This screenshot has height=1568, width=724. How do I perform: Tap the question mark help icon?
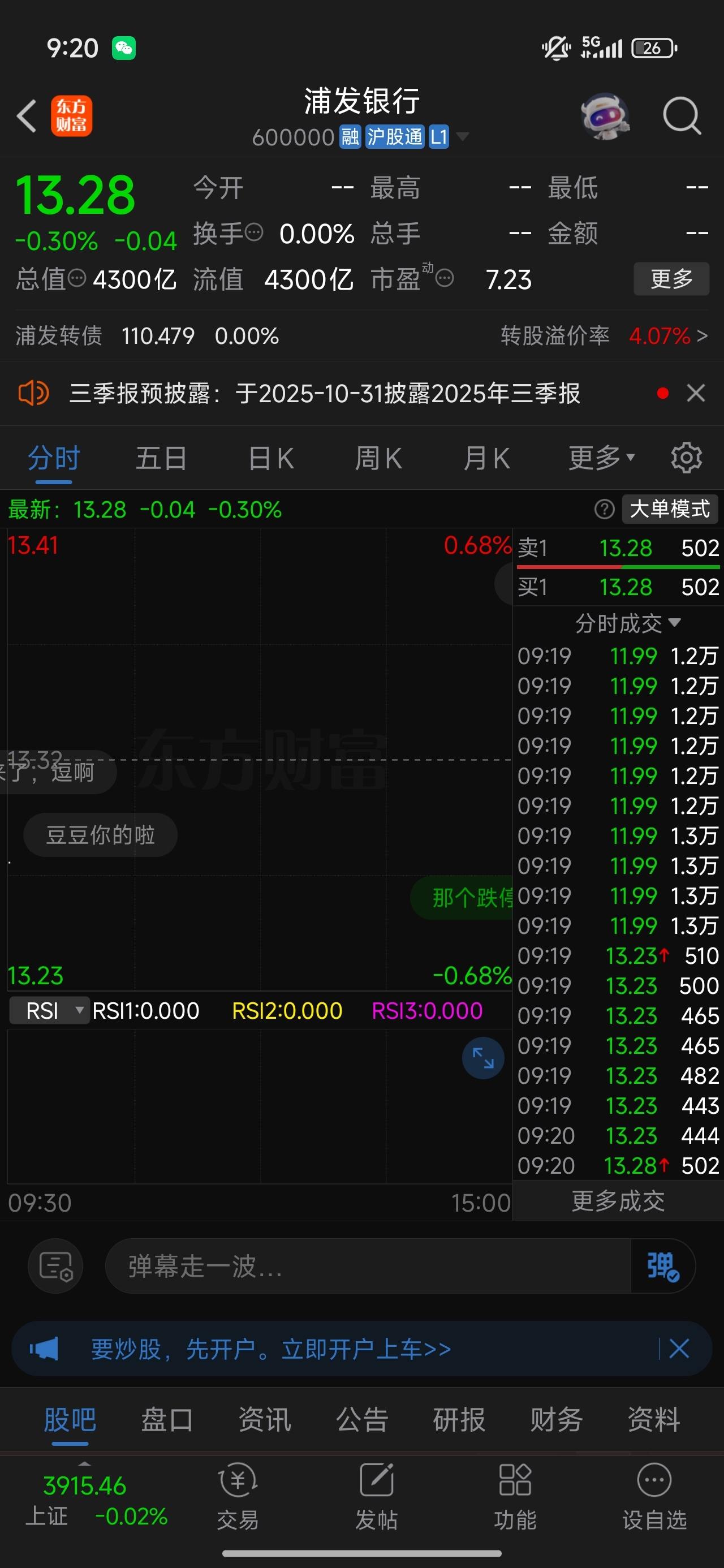(604, 509)
